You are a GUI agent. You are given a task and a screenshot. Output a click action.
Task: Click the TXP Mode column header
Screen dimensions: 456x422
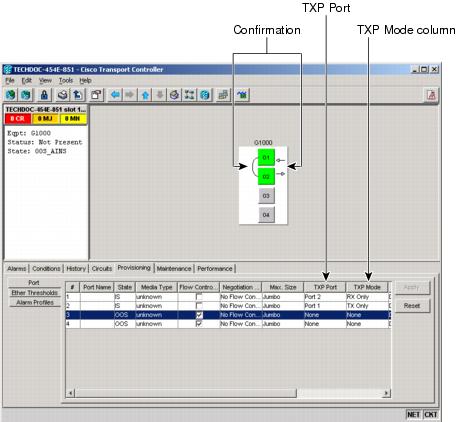(367, 287)
